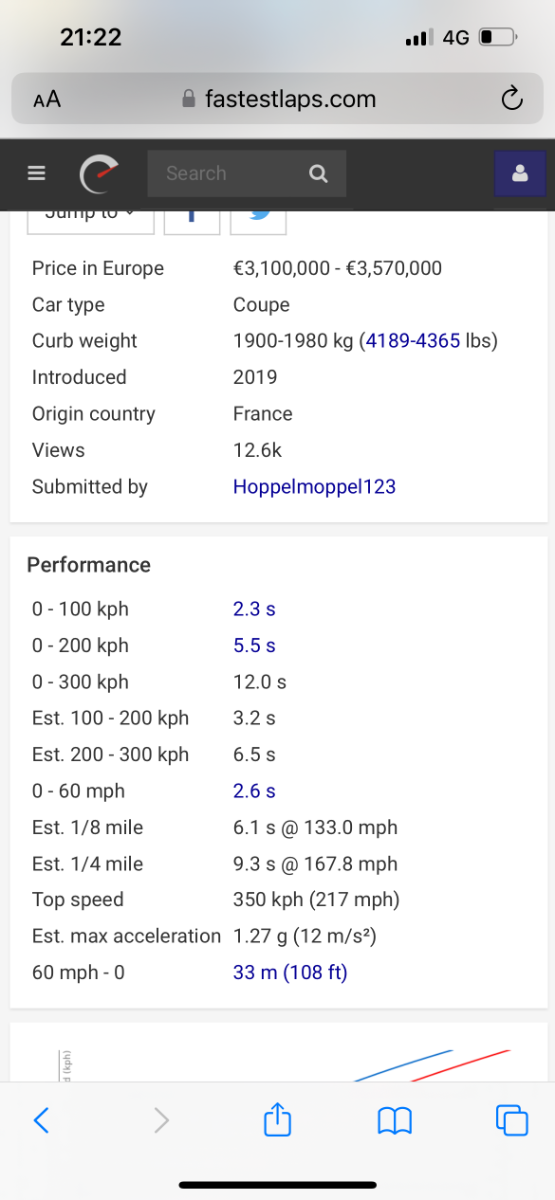
Task: Show open Safari tabs icon
Action: tap(512, 1120)
